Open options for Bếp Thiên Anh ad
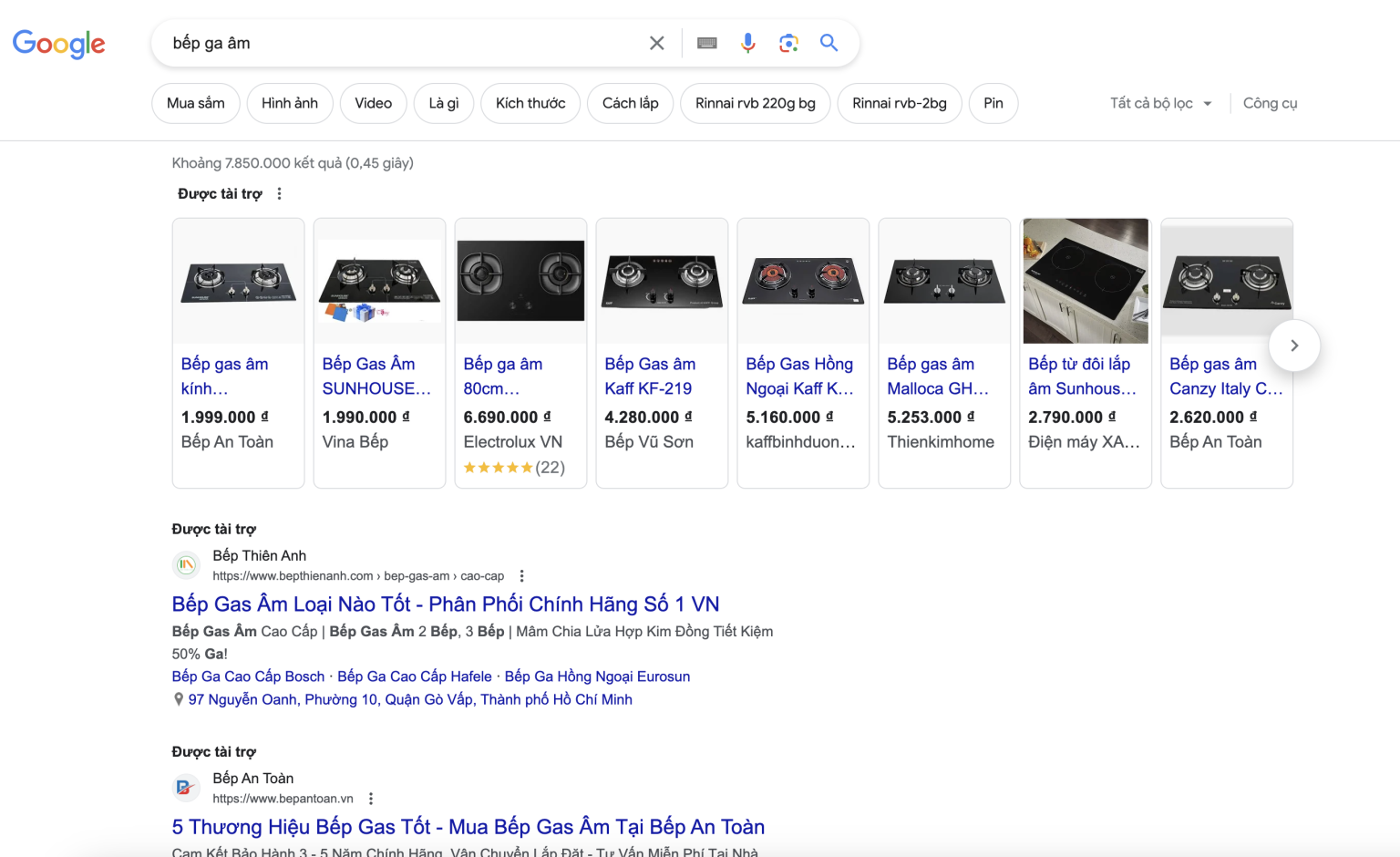Screen dimensions: 1400x857 coord(521,576)
